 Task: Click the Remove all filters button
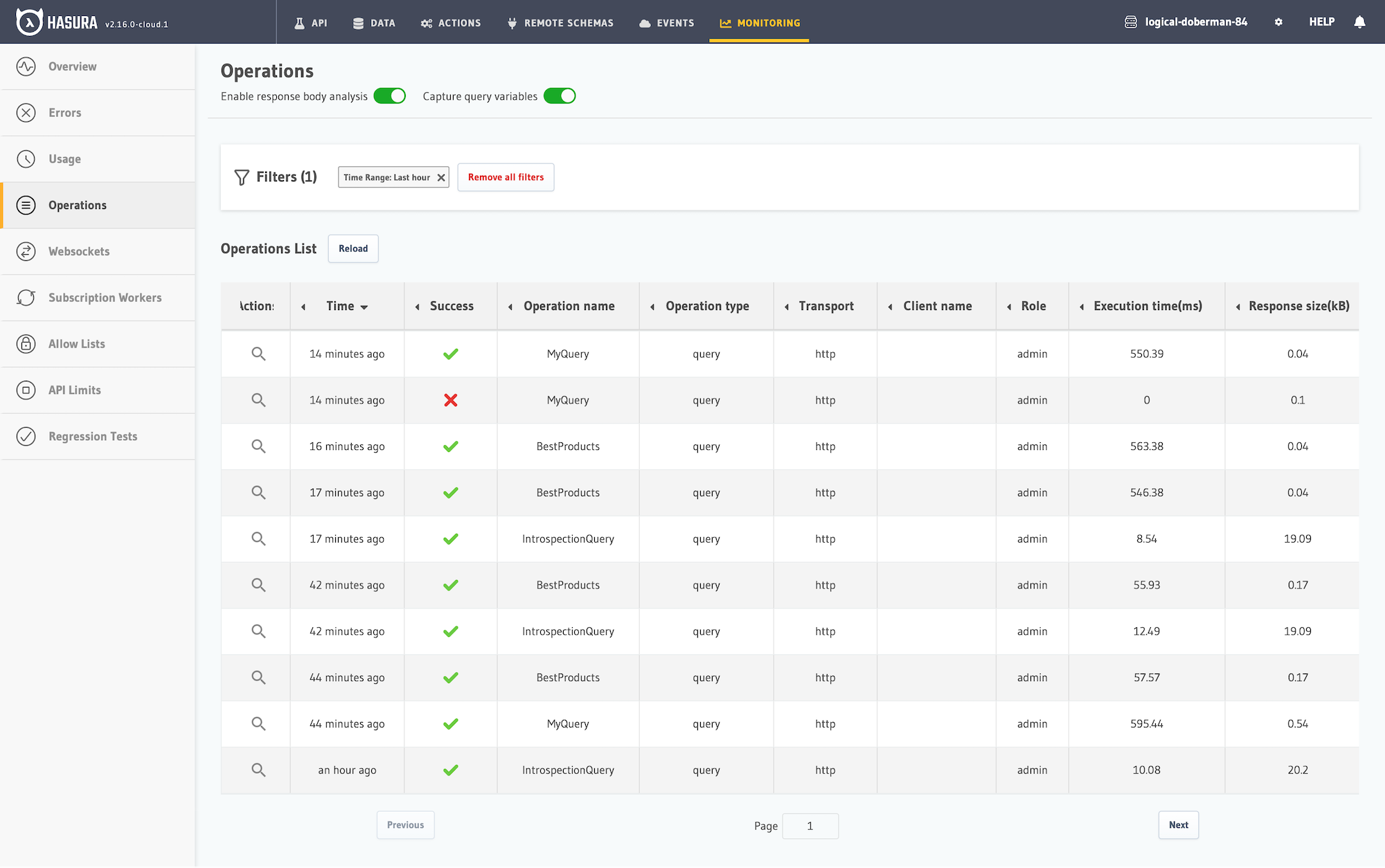(x=506, y=177)
